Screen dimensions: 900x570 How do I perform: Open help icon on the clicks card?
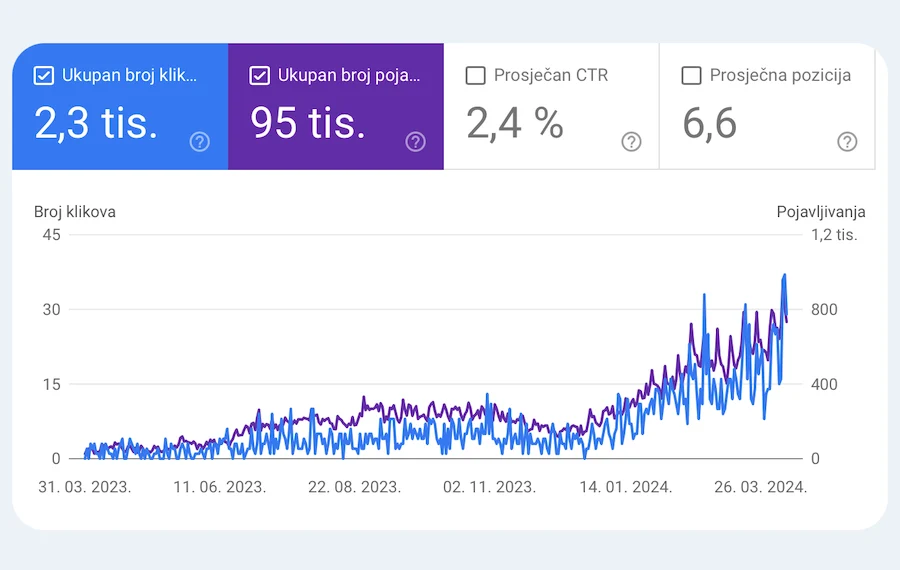199,142
